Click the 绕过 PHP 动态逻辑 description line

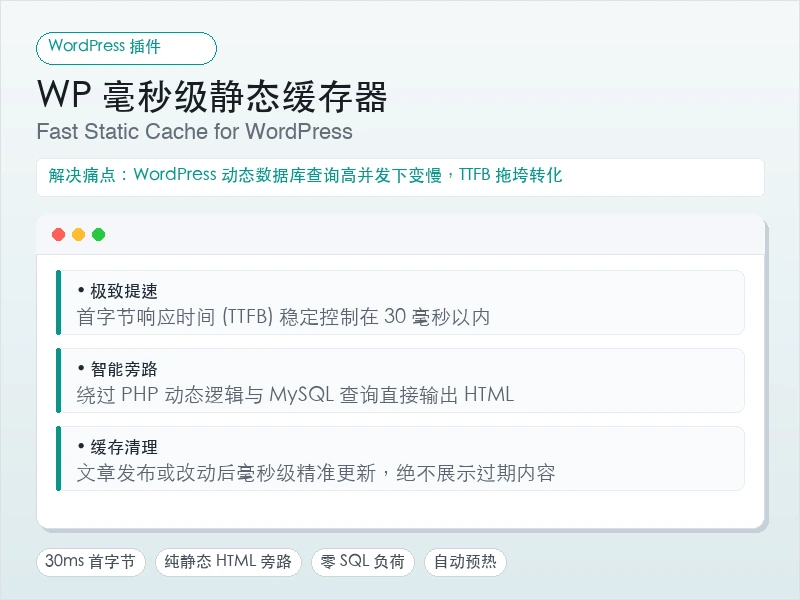tap(295, 395)
